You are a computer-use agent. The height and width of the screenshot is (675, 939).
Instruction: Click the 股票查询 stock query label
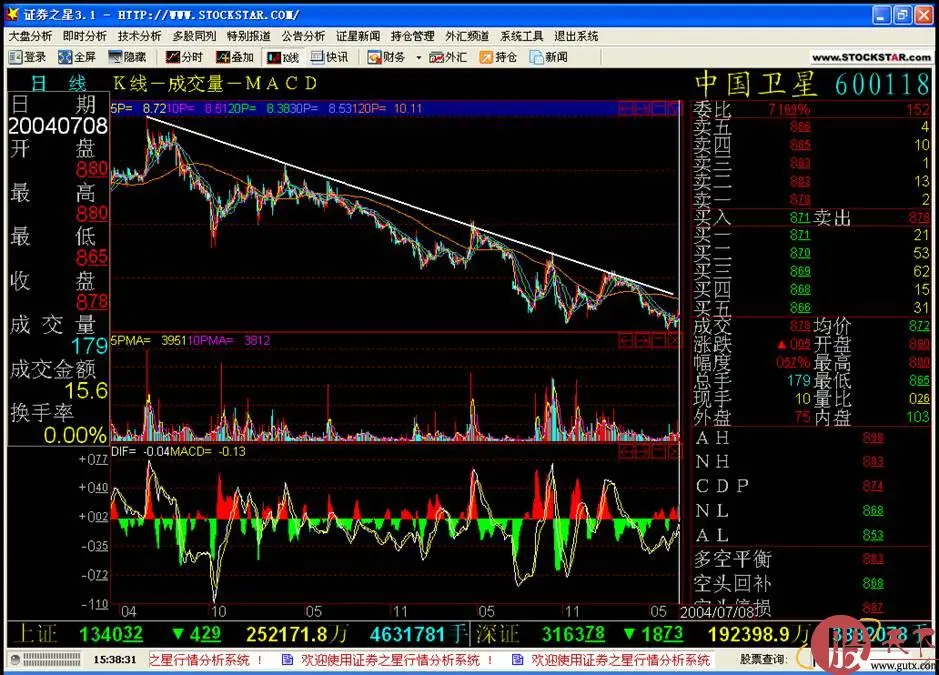coord(762,659)
